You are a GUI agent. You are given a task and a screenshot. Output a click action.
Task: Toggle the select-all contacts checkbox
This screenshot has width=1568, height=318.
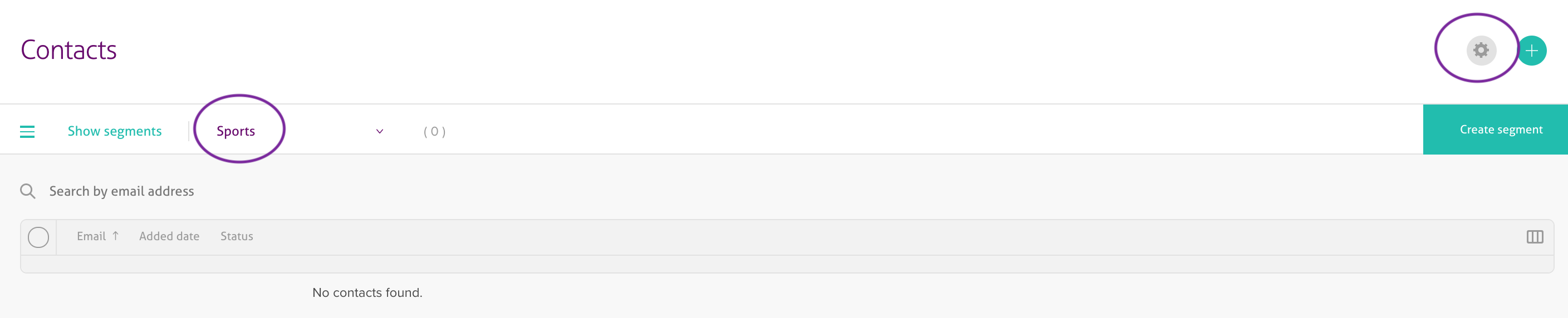(x=38, y=237)
